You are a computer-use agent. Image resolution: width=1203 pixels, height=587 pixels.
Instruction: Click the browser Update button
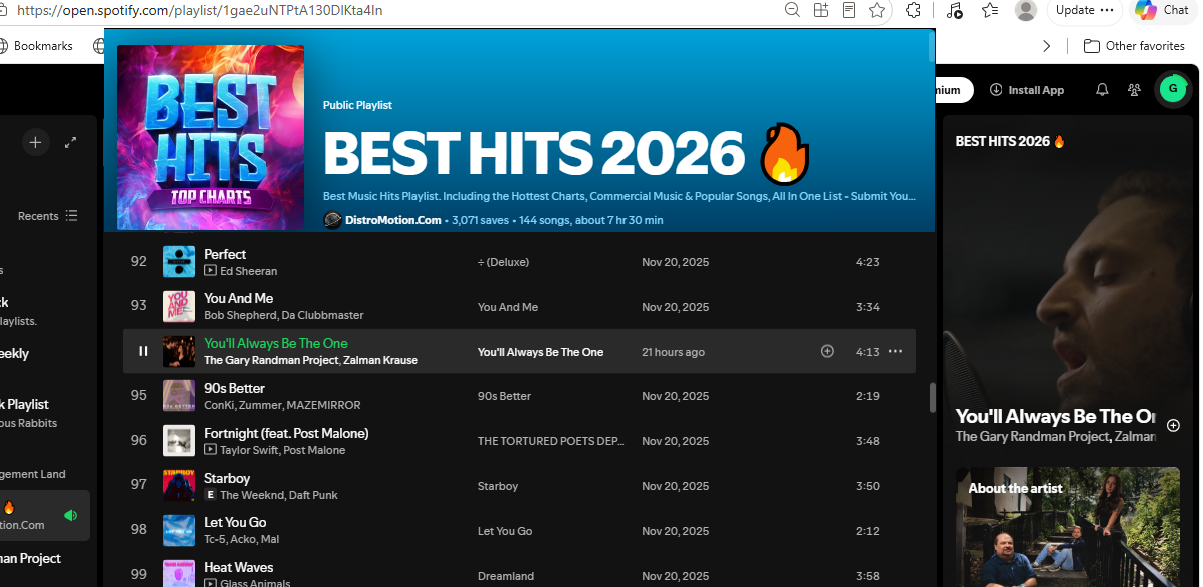[x=1084, y=10]
